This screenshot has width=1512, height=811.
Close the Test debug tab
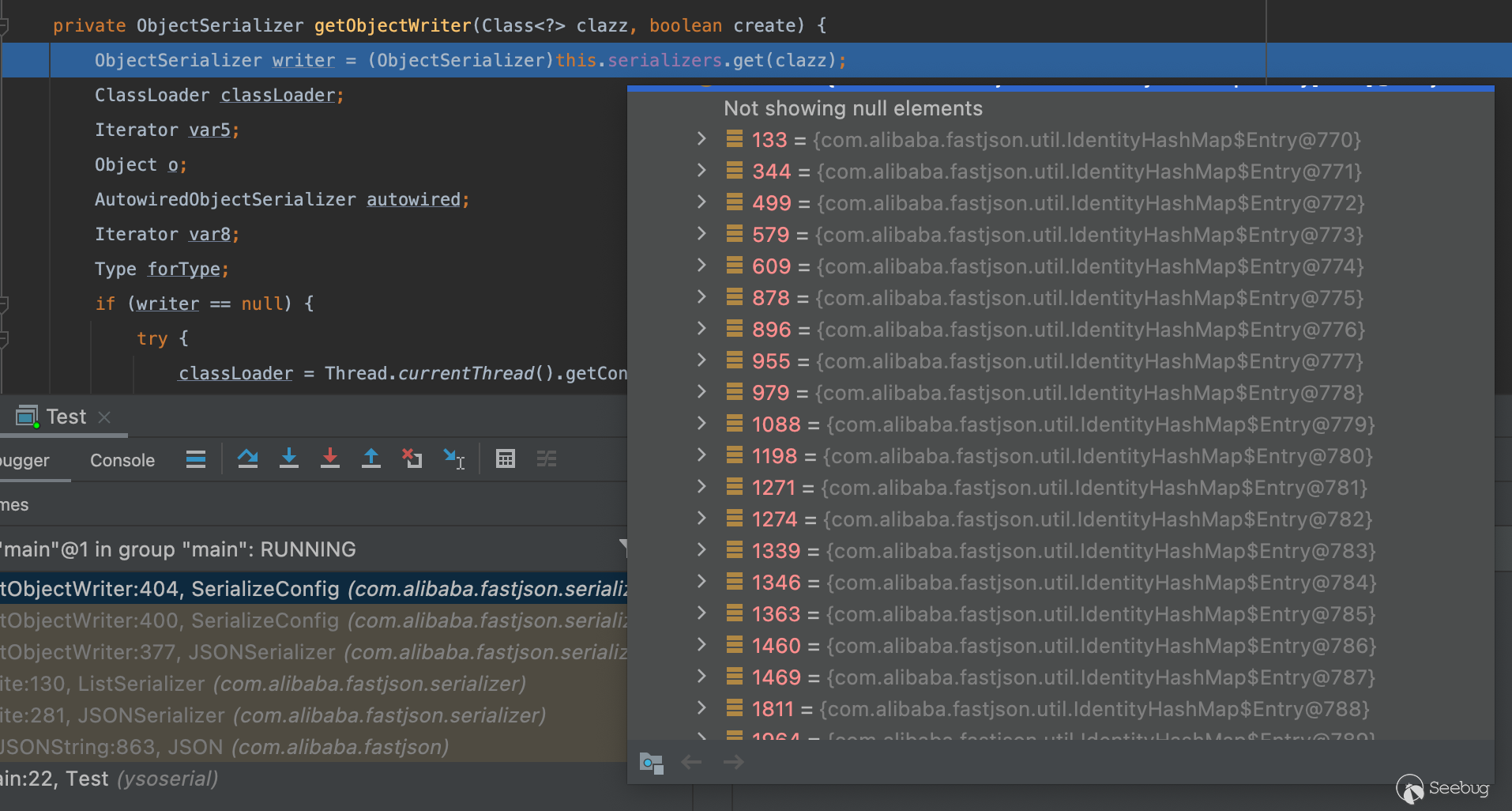tap(104, 417)
